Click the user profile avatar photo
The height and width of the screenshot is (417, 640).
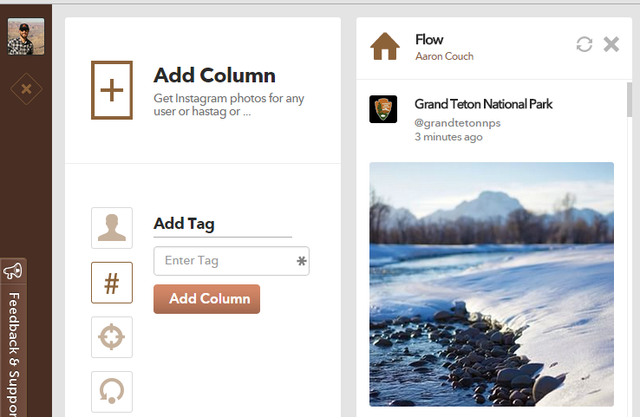tap(26, 37)
